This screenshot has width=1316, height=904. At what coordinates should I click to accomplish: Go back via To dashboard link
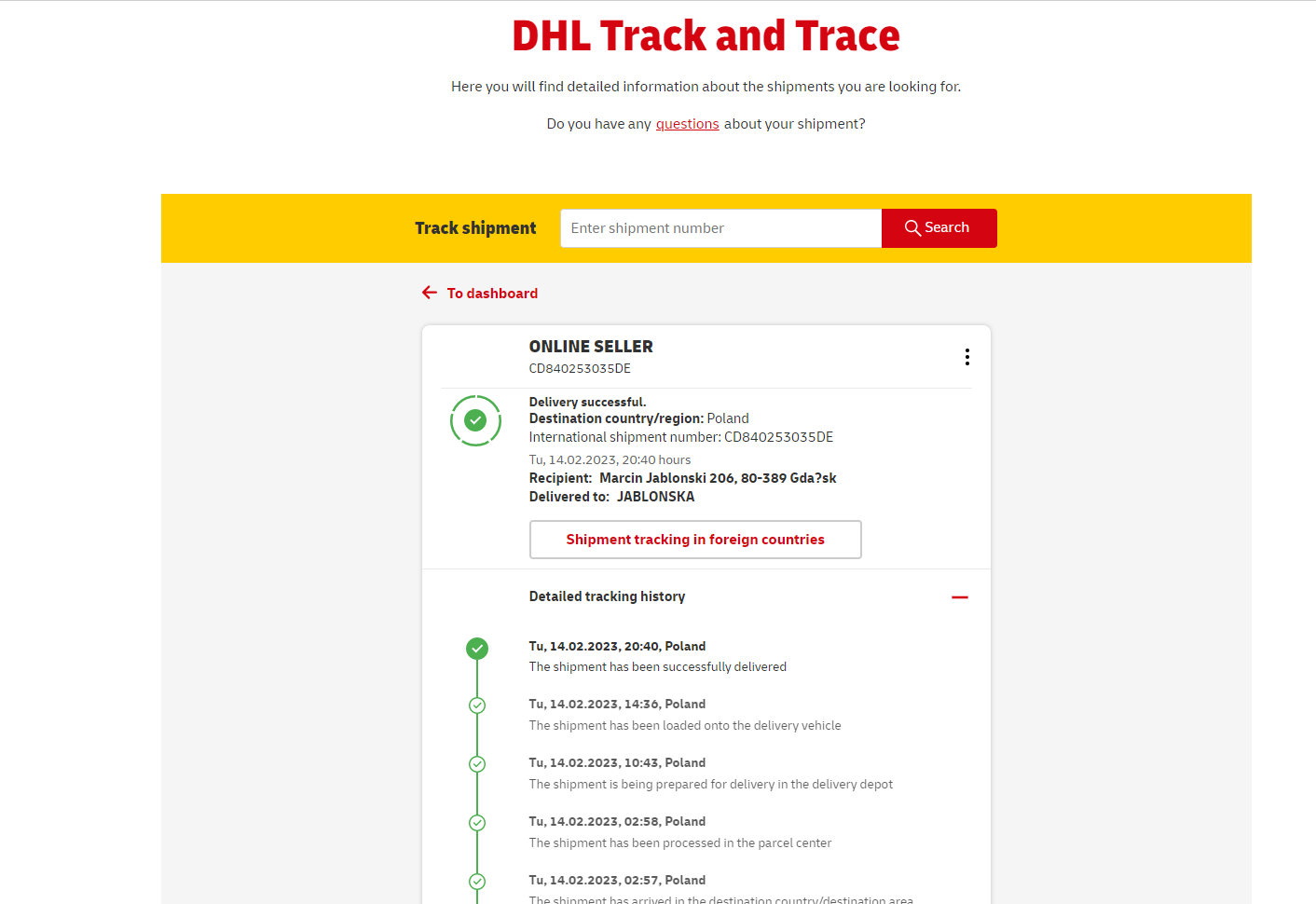click(492, 294)
